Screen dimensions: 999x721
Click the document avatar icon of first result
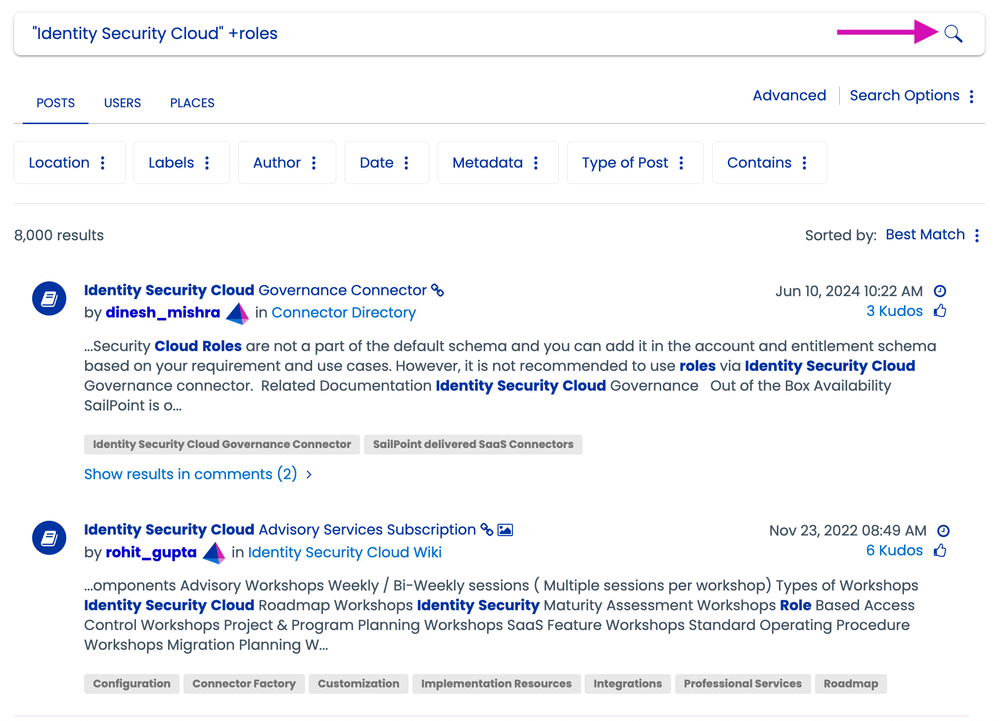(x=49, y=298)
